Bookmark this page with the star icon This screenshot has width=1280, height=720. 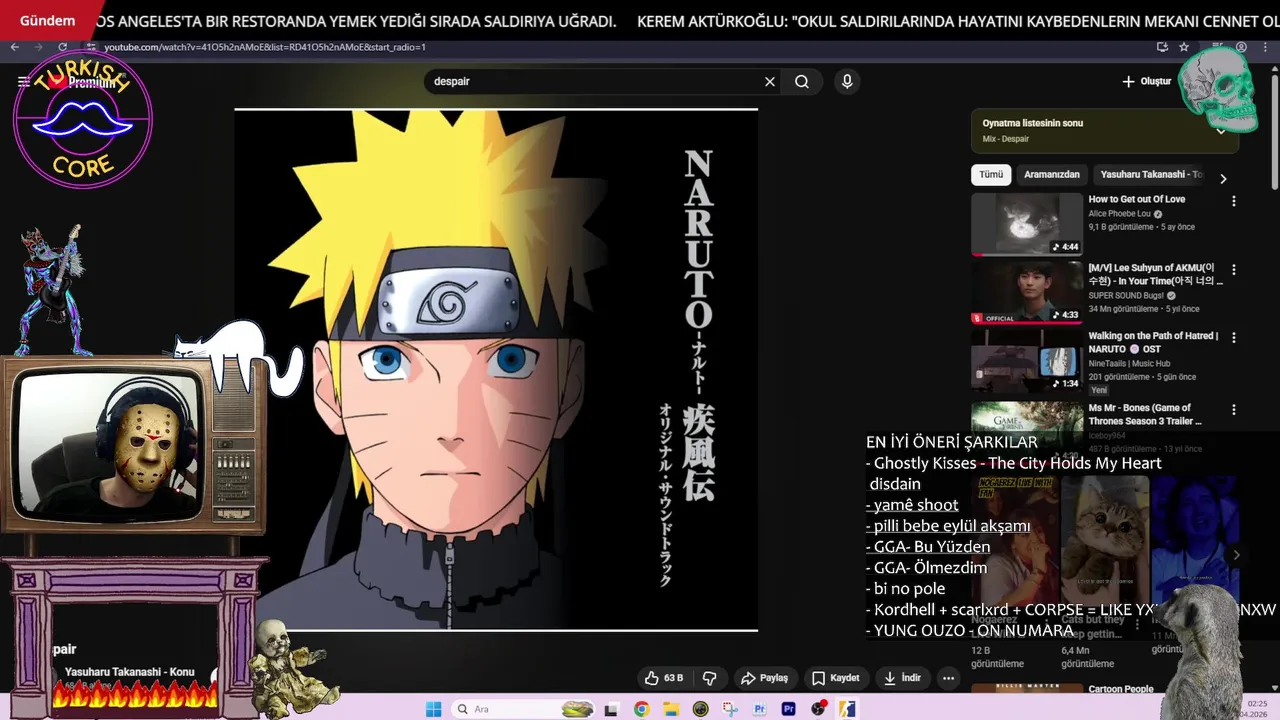coord(1184,47)
